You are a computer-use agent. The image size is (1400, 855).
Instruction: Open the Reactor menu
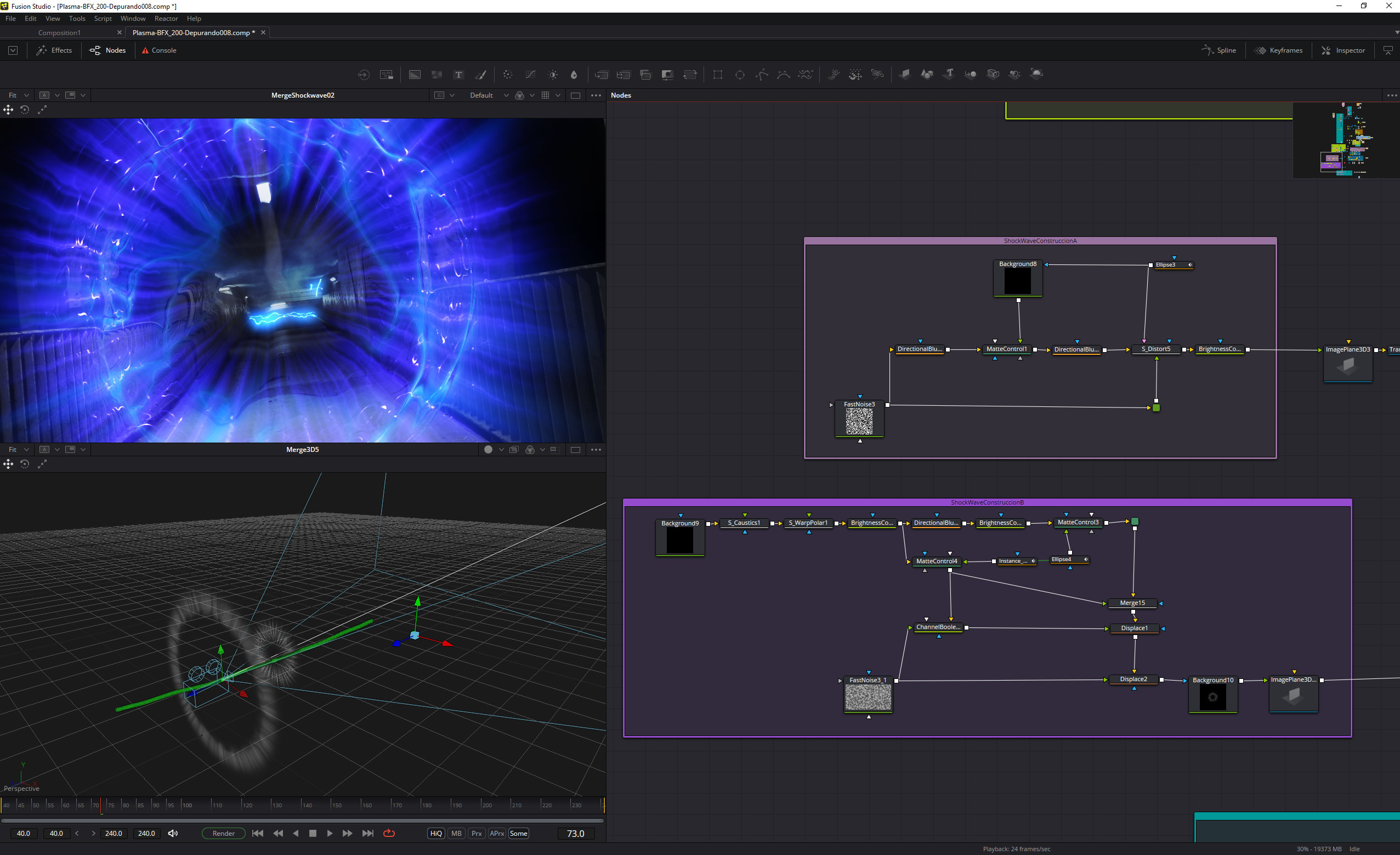click(166, 19)
